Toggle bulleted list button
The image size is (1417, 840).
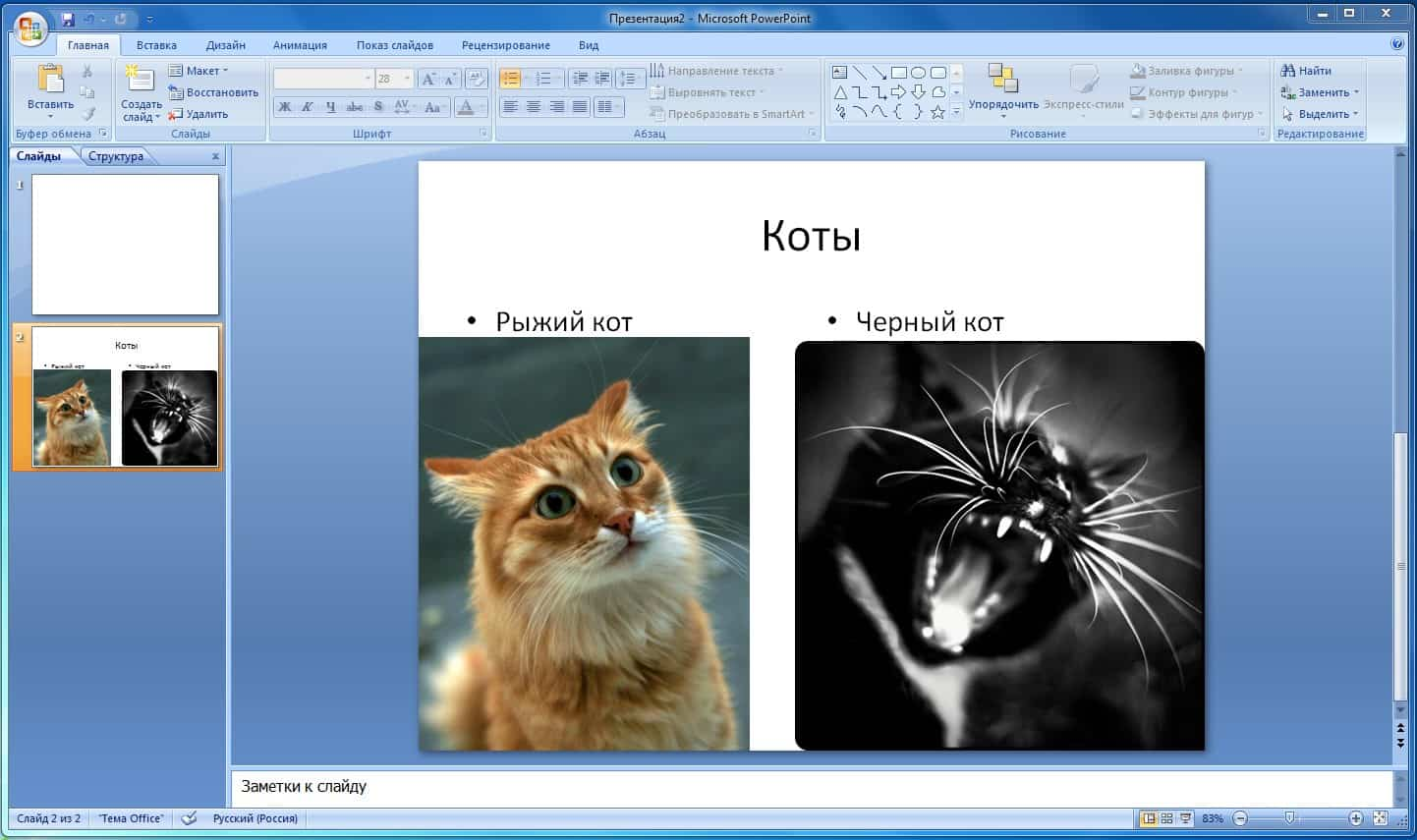click(510, 79)
